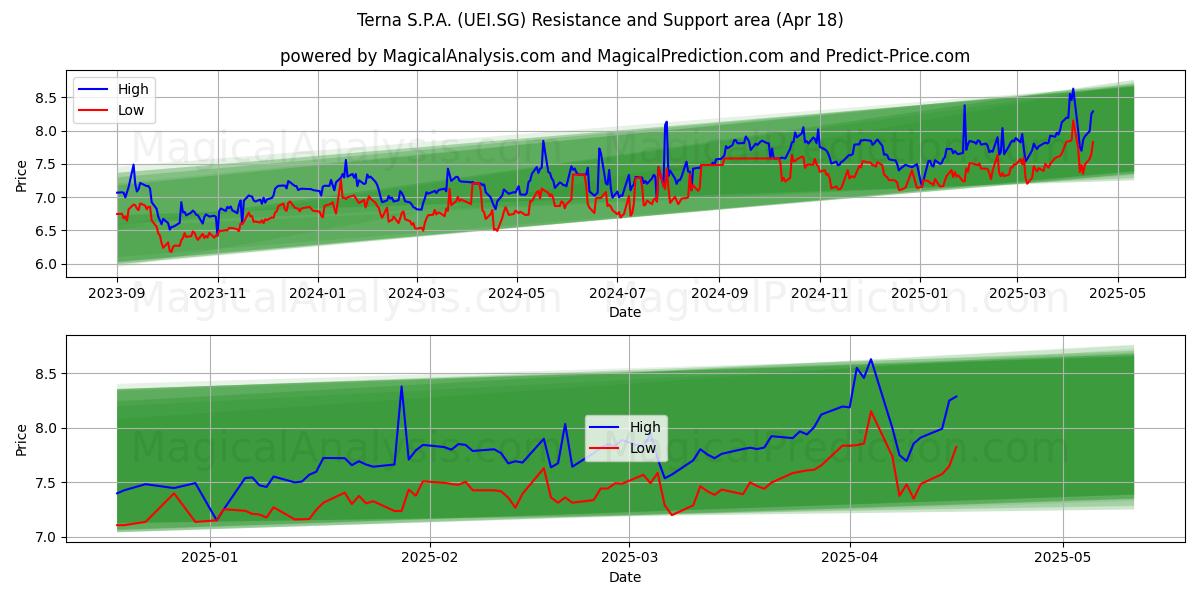Click the '2024-11' tick label on top chart

[x=819, y=293]
